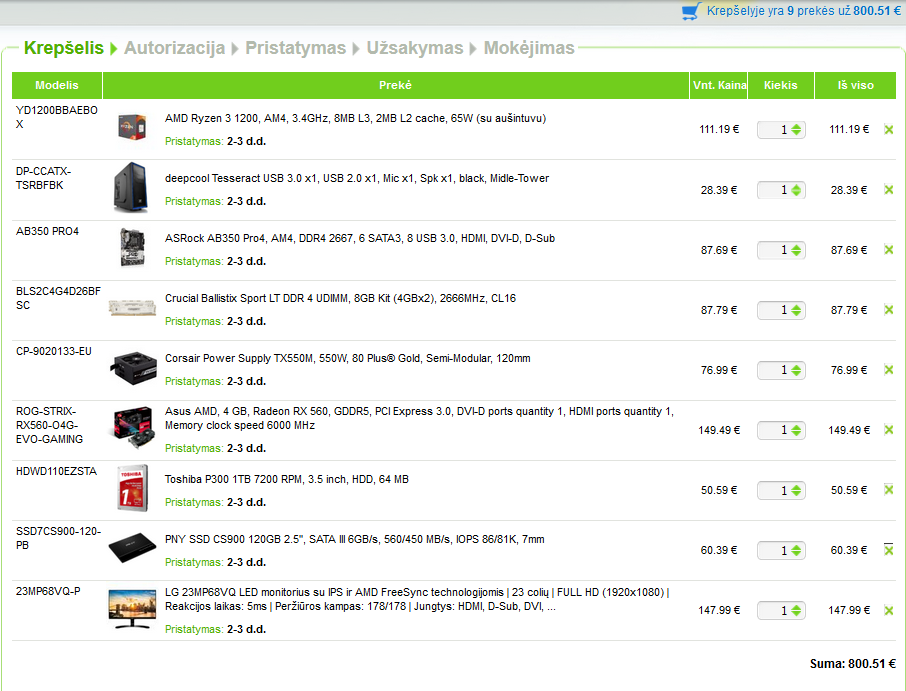
Task: Open deepcool Tesseract product link
Action: click(357, 179)
